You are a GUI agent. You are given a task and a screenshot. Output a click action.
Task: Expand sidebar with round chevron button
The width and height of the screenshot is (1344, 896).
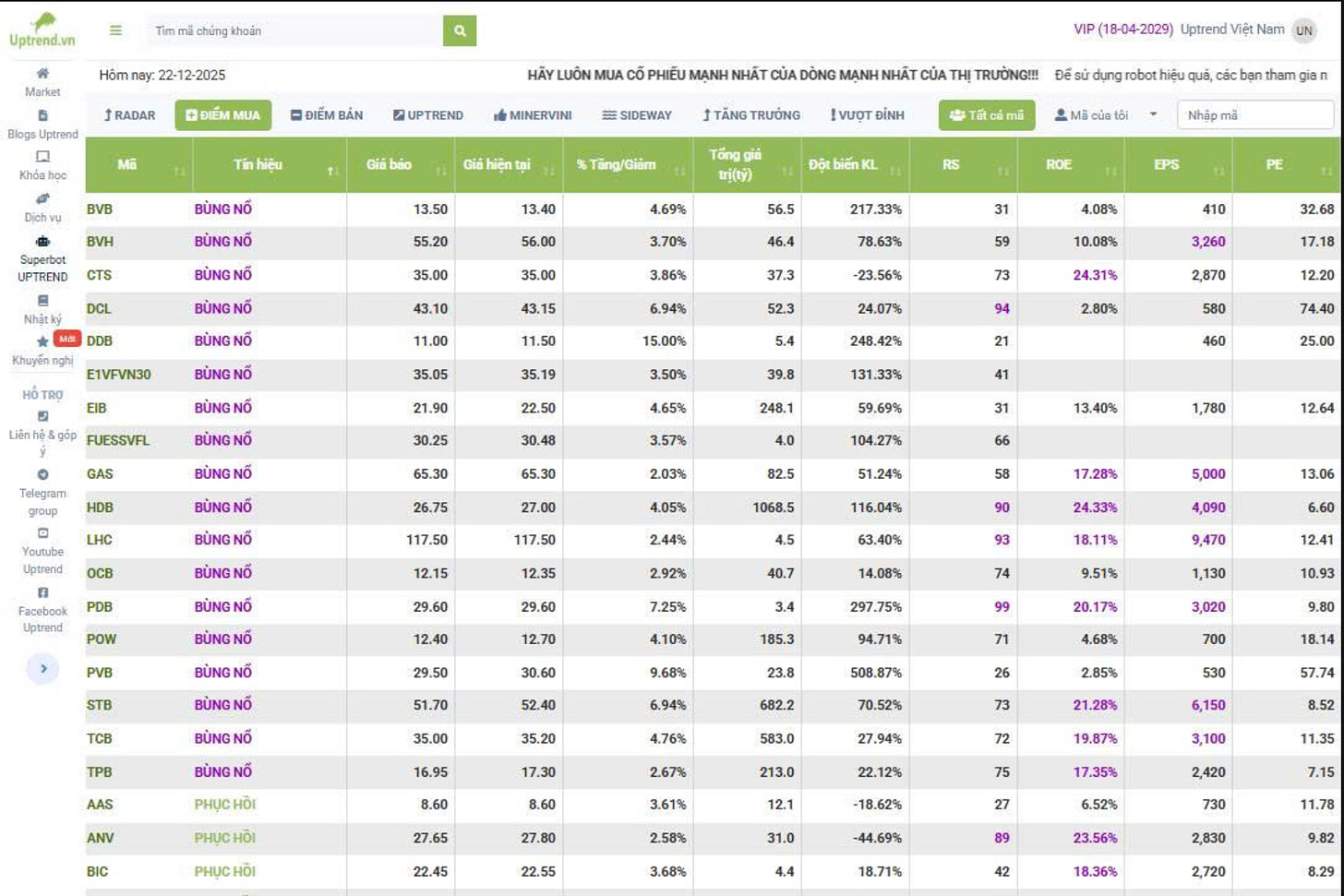42,668
